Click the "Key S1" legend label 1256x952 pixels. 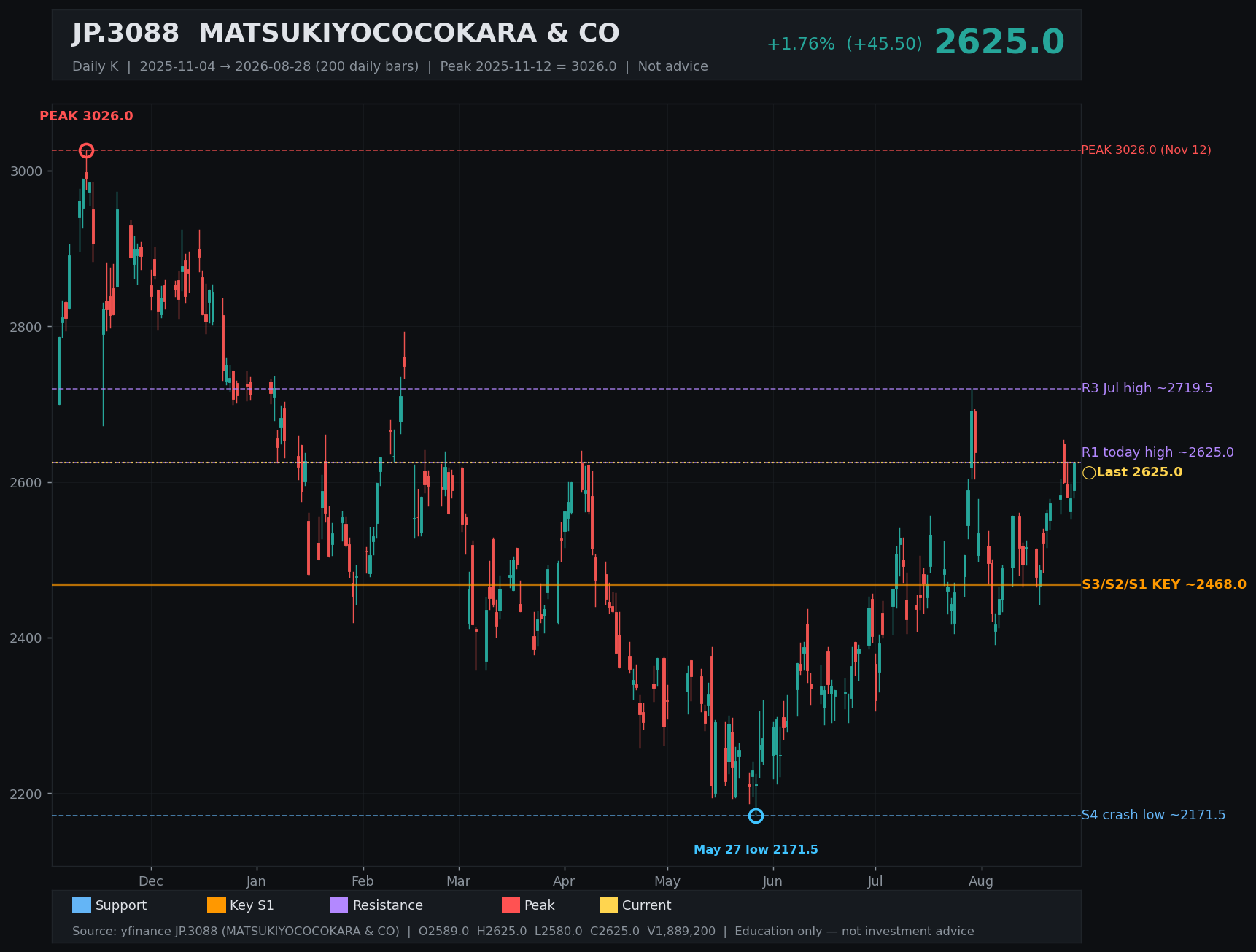pos(252,905)
